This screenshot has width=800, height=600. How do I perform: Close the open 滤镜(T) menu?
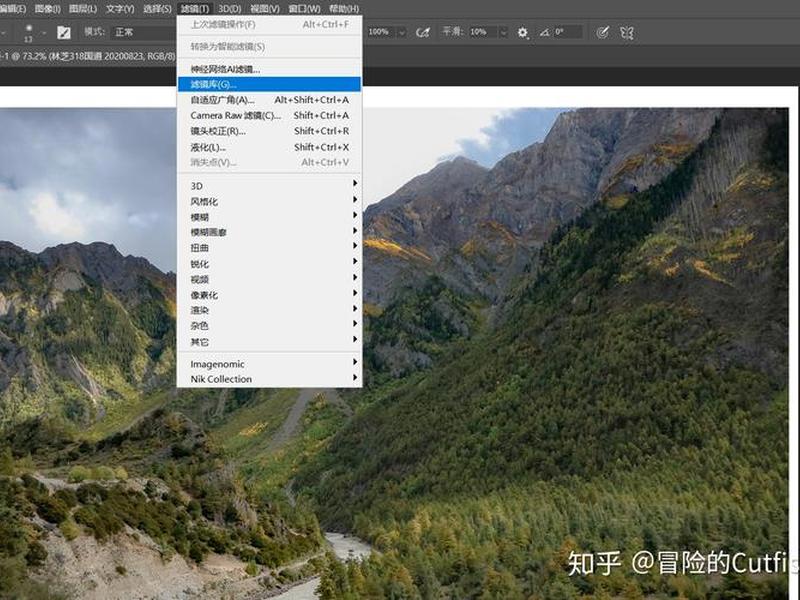pyautogui.click(x=195, y=9)
